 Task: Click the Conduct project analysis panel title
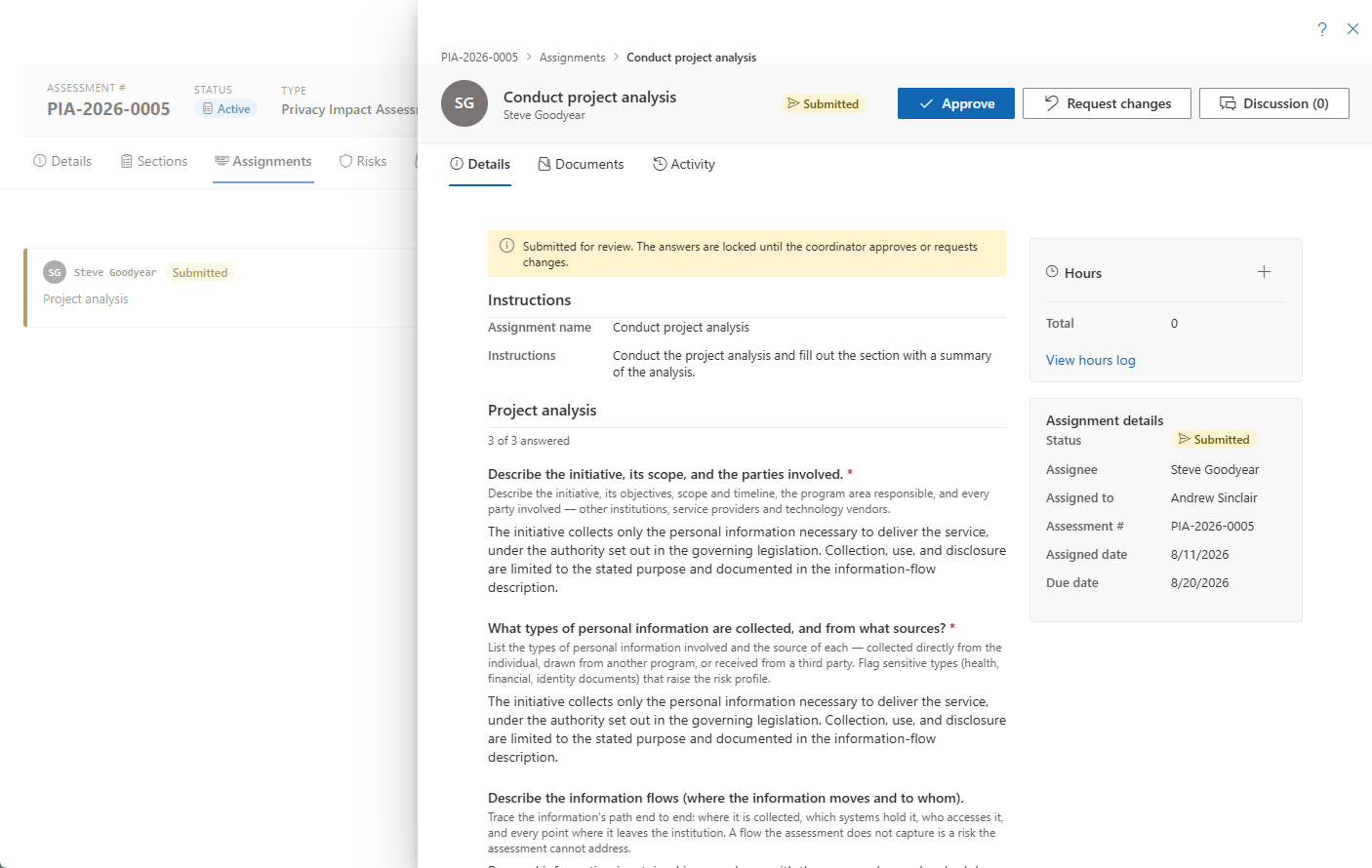click(x=589, y=97)
